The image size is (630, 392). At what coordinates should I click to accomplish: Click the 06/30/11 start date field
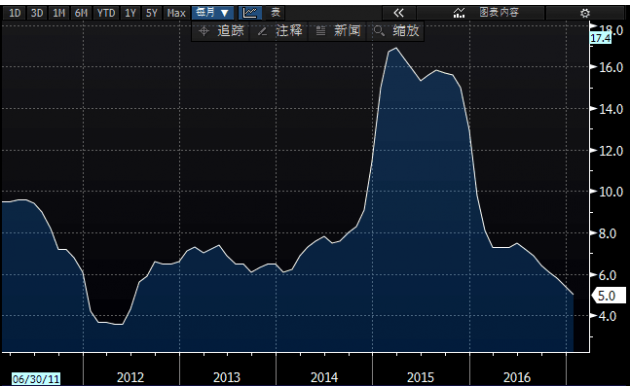click(x=36, y=378)
